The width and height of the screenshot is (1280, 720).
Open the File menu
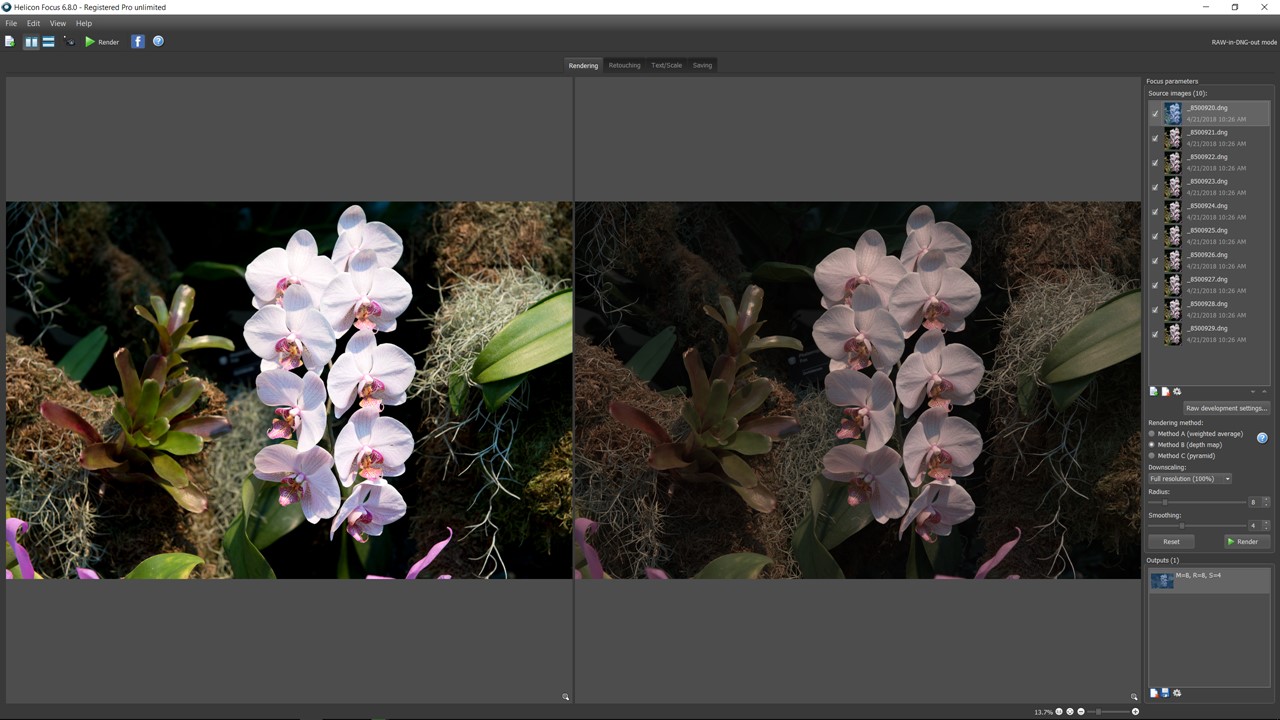(11, 23)
